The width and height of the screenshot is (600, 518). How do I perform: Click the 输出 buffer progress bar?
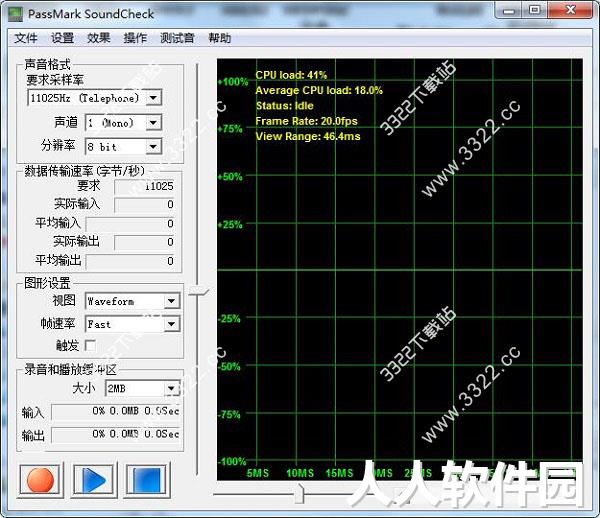pos(116,435)
